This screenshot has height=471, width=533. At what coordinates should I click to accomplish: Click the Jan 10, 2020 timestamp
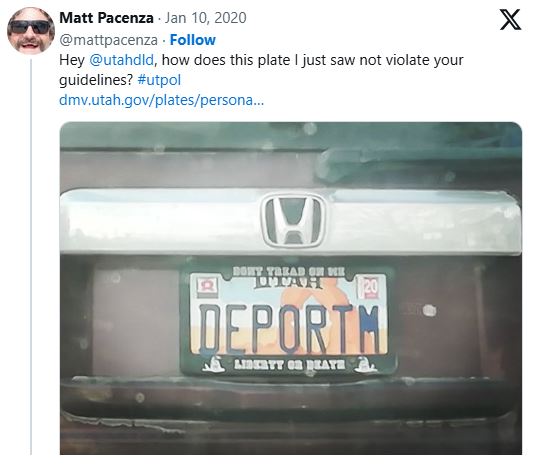tap(205, 18)
